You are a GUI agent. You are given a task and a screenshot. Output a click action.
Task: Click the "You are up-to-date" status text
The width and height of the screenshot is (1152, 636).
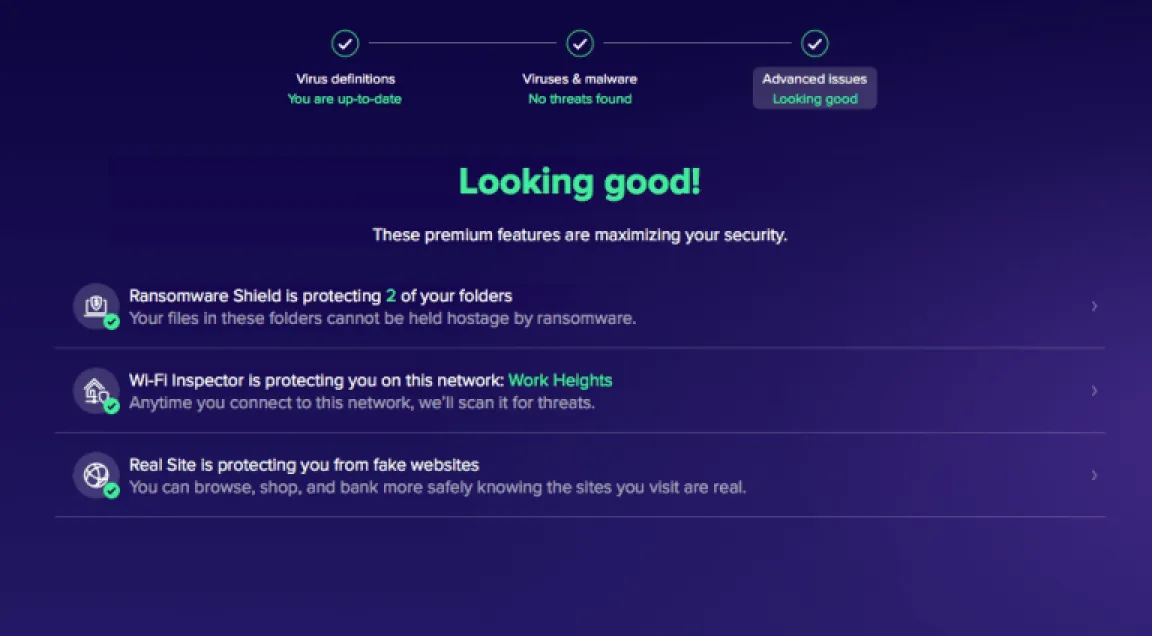(x=345, y=99)
